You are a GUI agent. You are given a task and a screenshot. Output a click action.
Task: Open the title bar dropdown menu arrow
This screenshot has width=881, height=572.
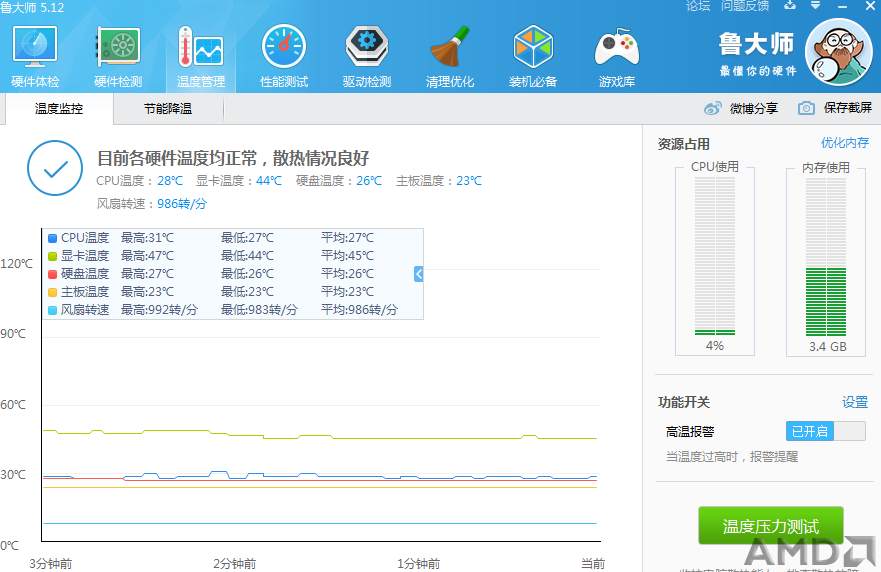point(815,5)
